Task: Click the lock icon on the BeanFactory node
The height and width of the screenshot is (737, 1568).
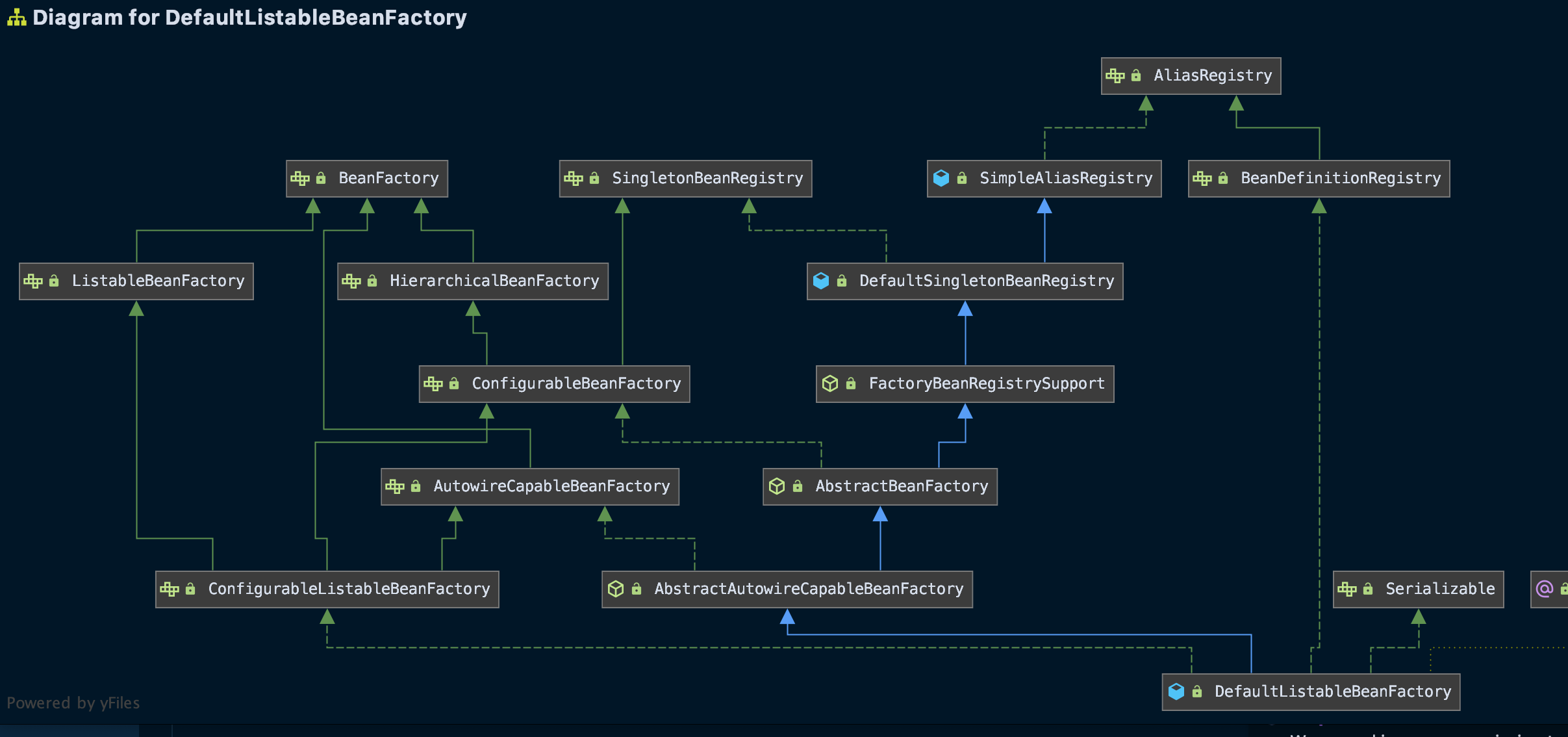Action: coord(321,178)
